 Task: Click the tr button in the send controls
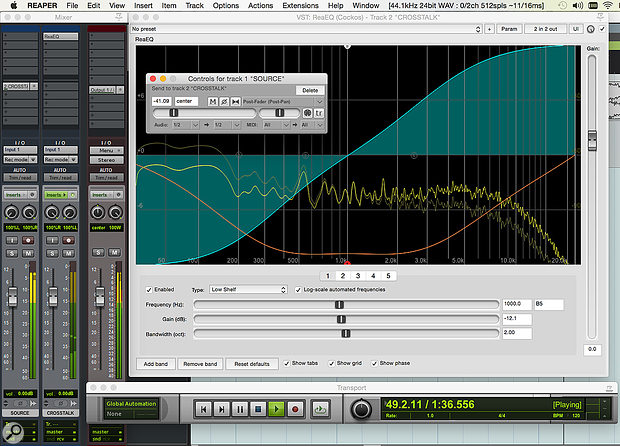click(319, 113)
